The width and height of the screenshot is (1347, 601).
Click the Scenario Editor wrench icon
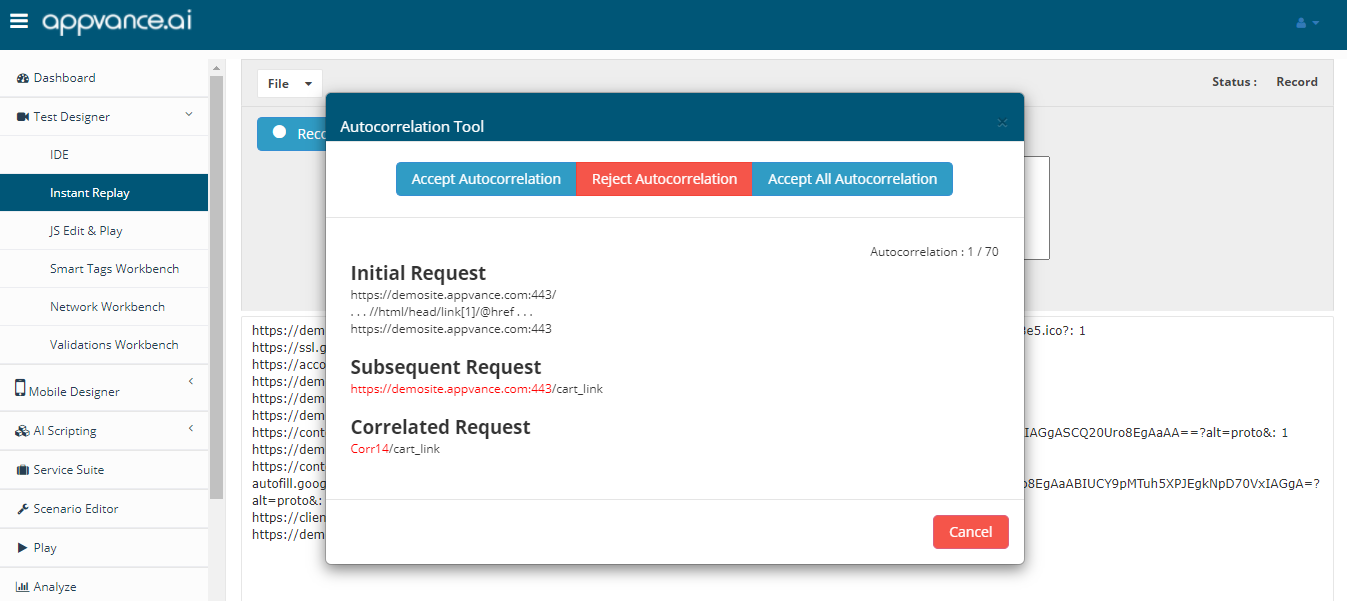pyautogui.click(x=23, y=509)
